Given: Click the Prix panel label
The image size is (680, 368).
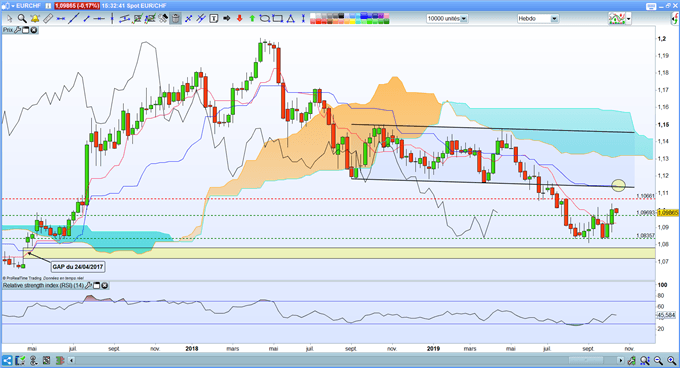Looking at the screenshot, I should [8, 30].
